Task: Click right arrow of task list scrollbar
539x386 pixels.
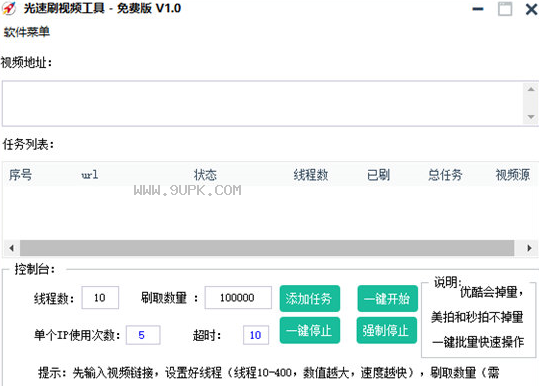Action: (x=529, y=248)
